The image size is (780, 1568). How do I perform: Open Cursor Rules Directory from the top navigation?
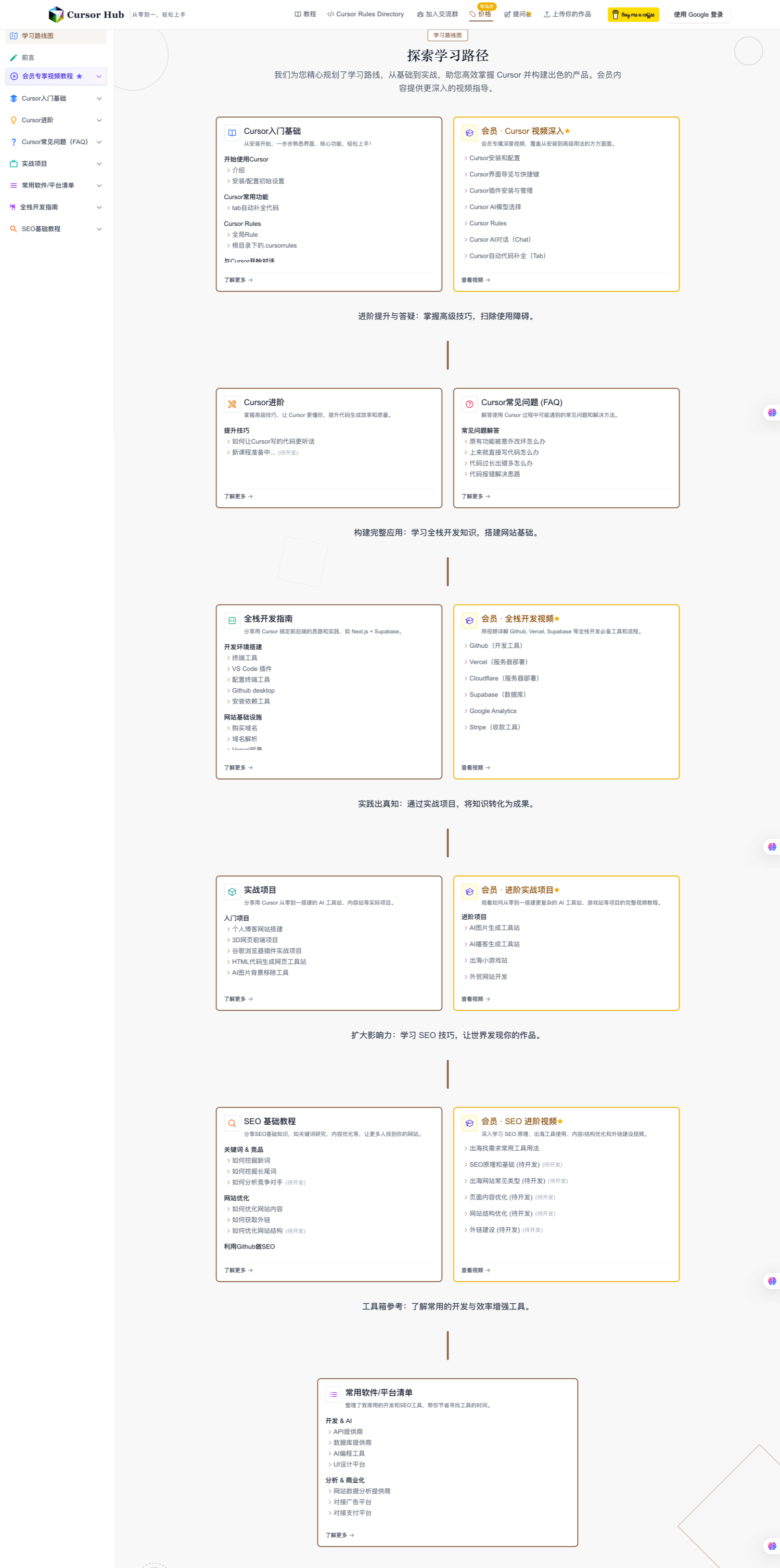(365, 14)
